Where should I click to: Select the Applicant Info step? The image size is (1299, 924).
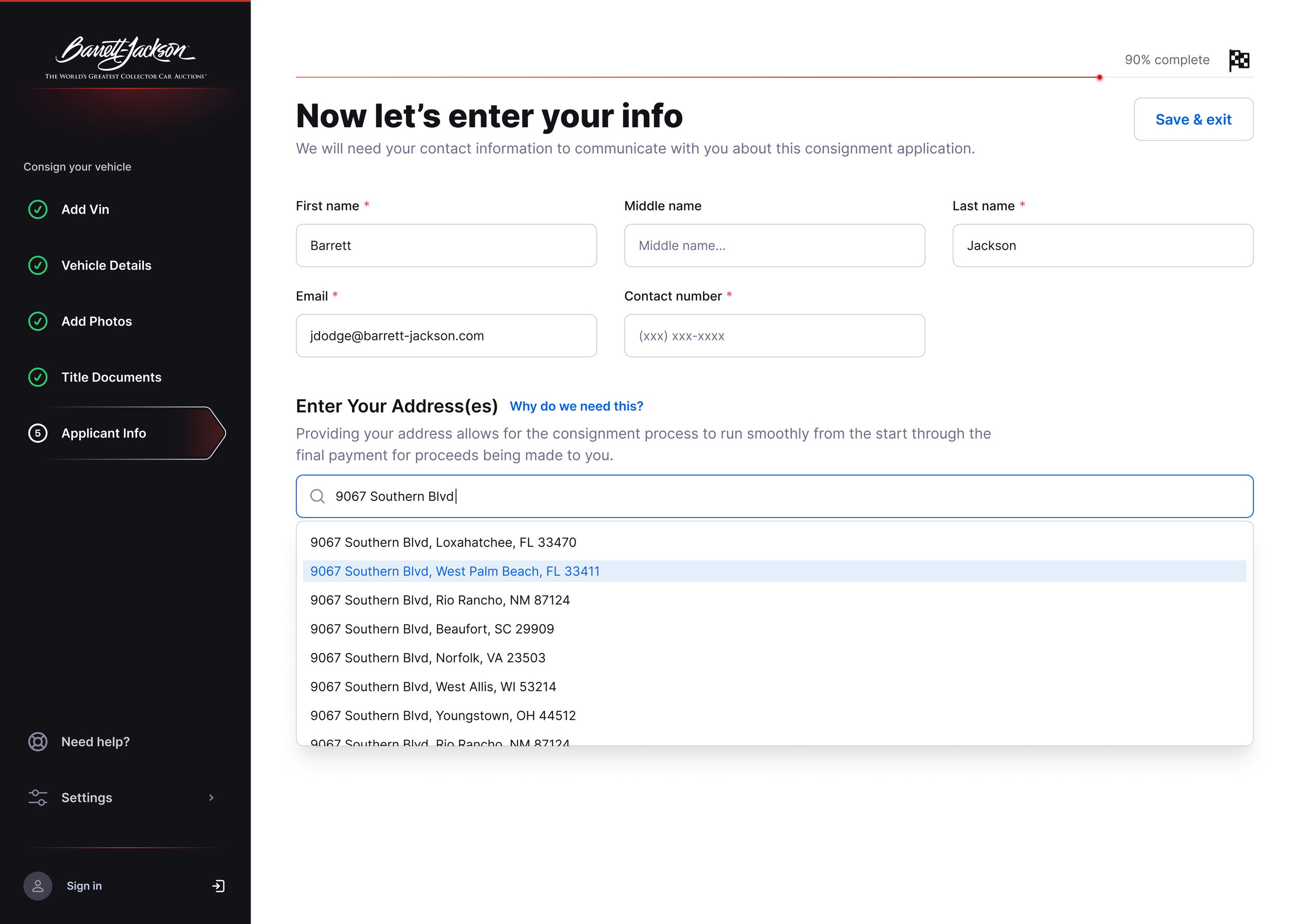coord(125,433)
